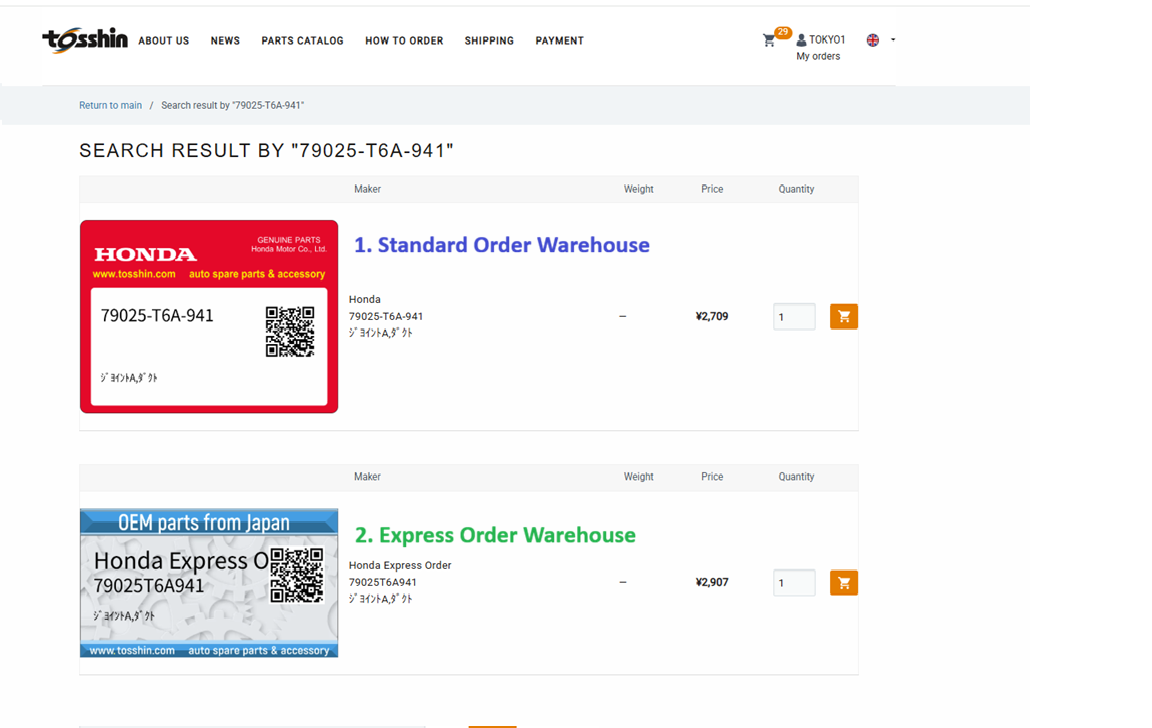1152x728 pixels.
Task: Click the user profile icon beside TOKYO1
Action: (801, 40)
